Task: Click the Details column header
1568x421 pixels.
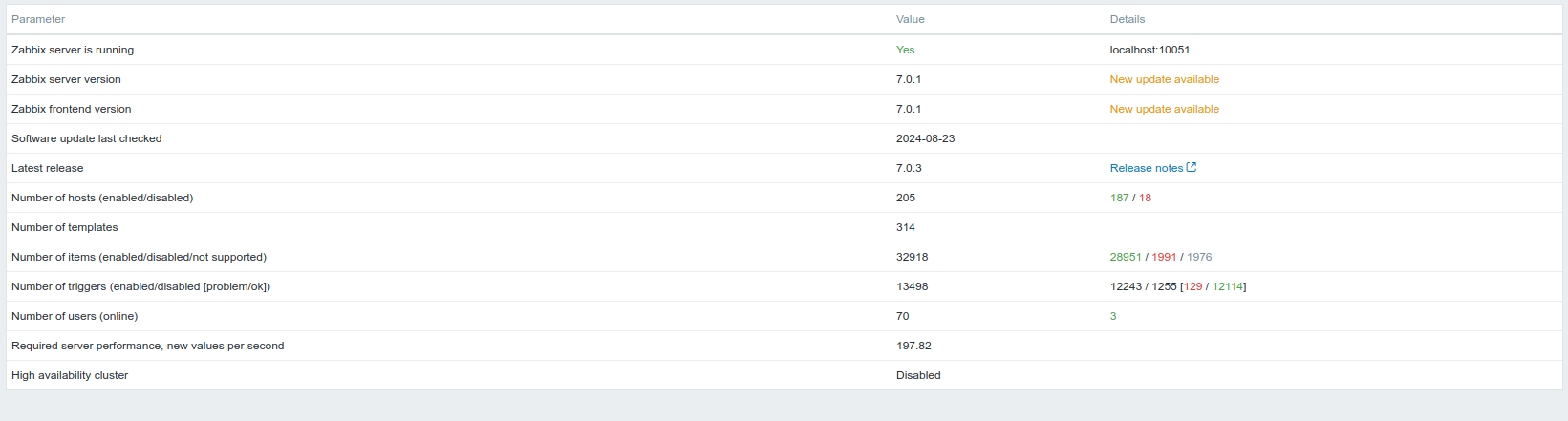Action: click(1128, 19)
